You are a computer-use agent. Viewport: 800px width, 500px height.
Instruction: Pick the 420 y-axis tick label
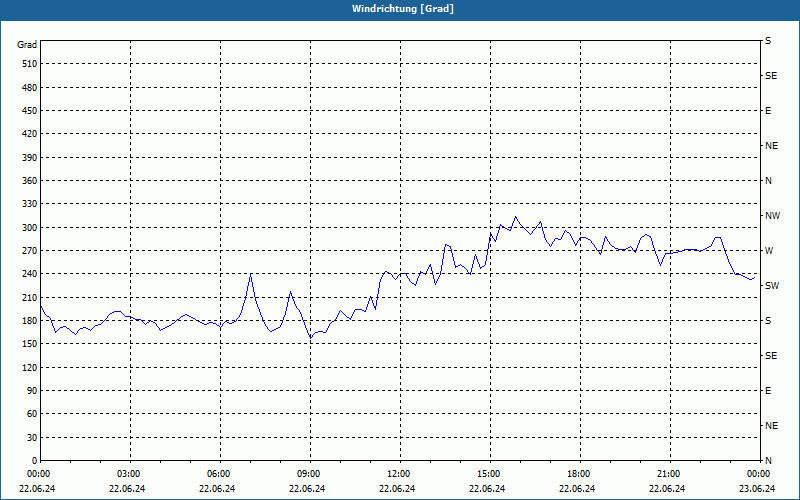click(x=30, y=134)
